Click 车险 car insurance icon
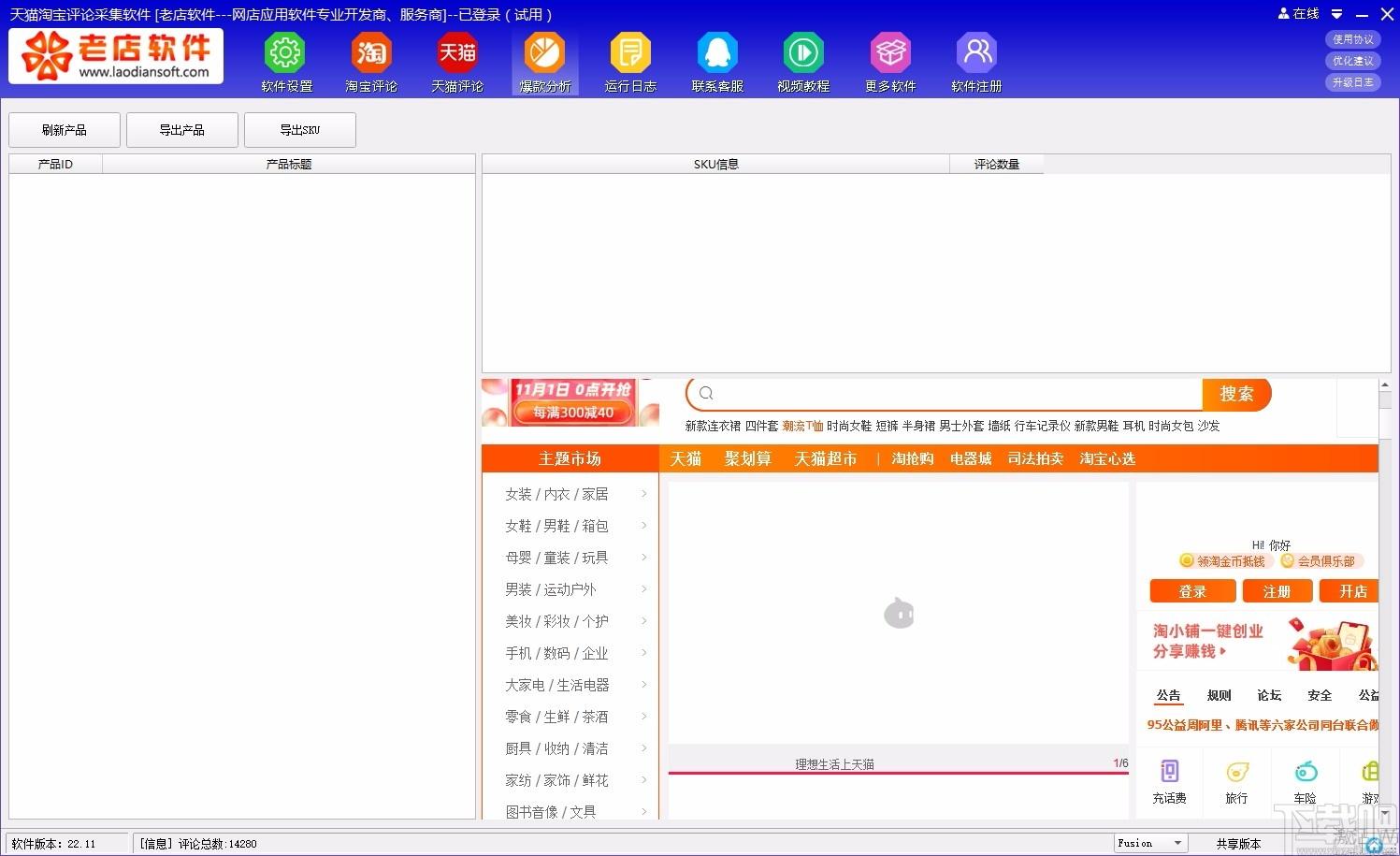This screenshot has height=856, width=1400. [1306, 772]
